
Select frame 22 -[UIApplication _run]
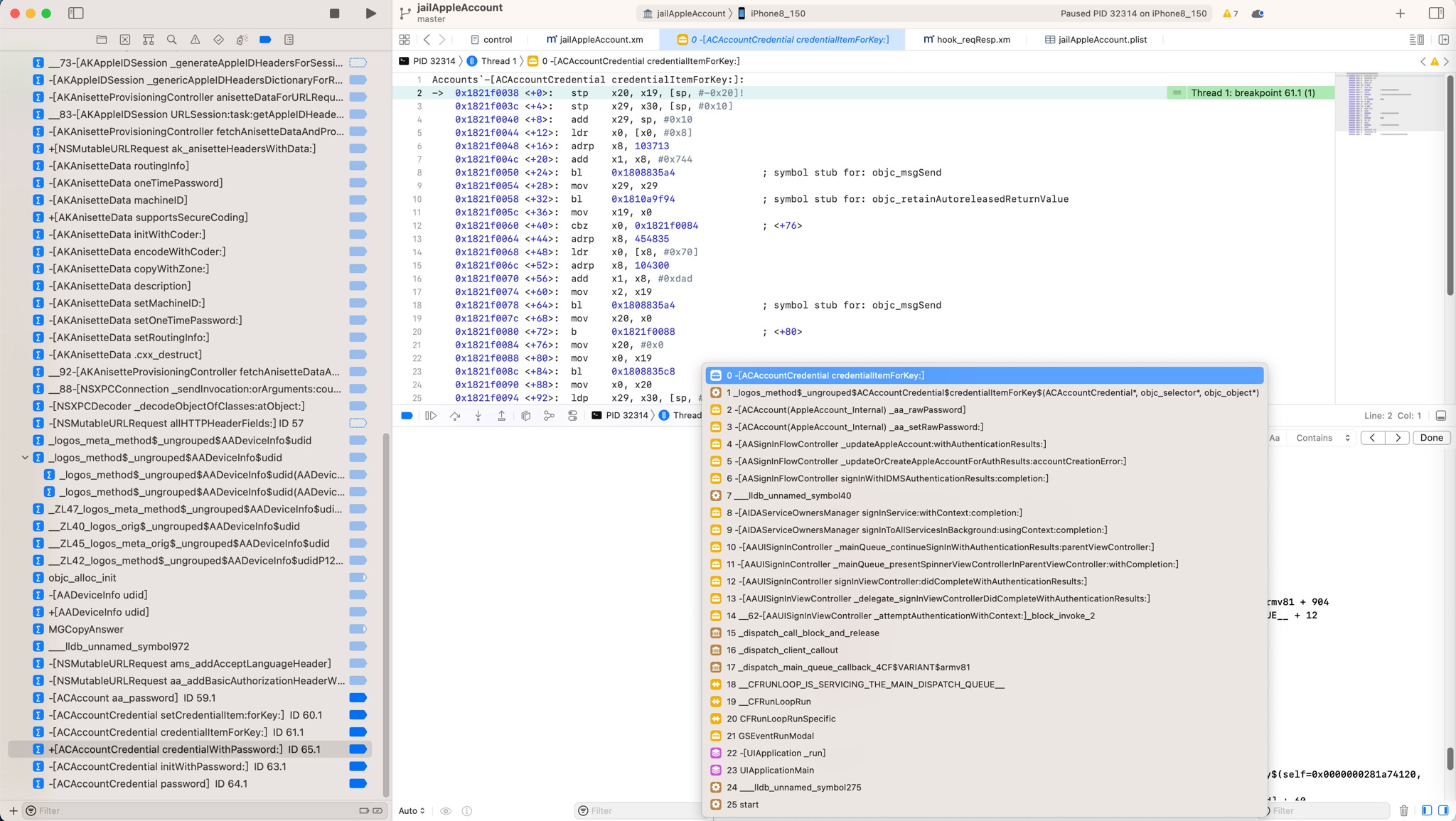pos(985,753)
